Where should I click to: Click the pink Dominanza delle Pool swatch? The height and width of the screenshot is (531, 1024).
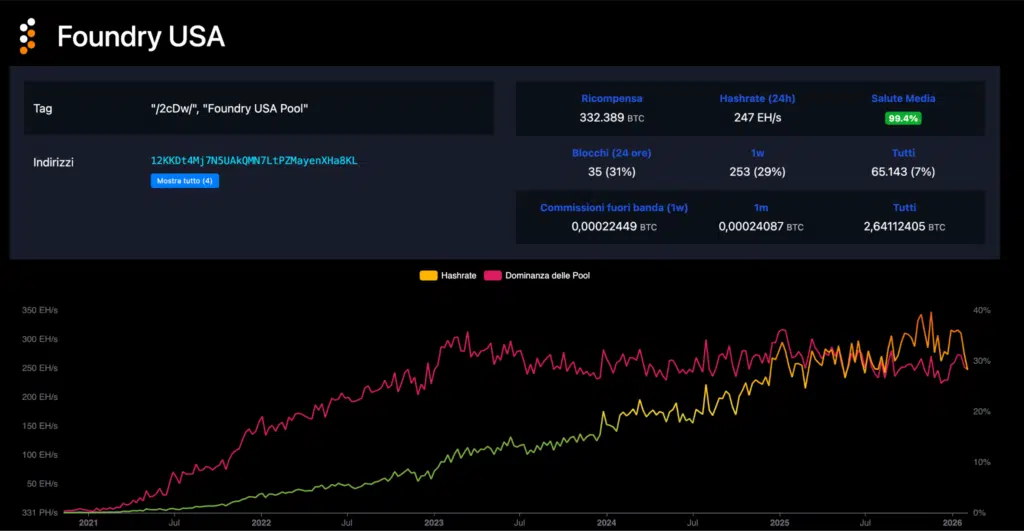point(492,275)
